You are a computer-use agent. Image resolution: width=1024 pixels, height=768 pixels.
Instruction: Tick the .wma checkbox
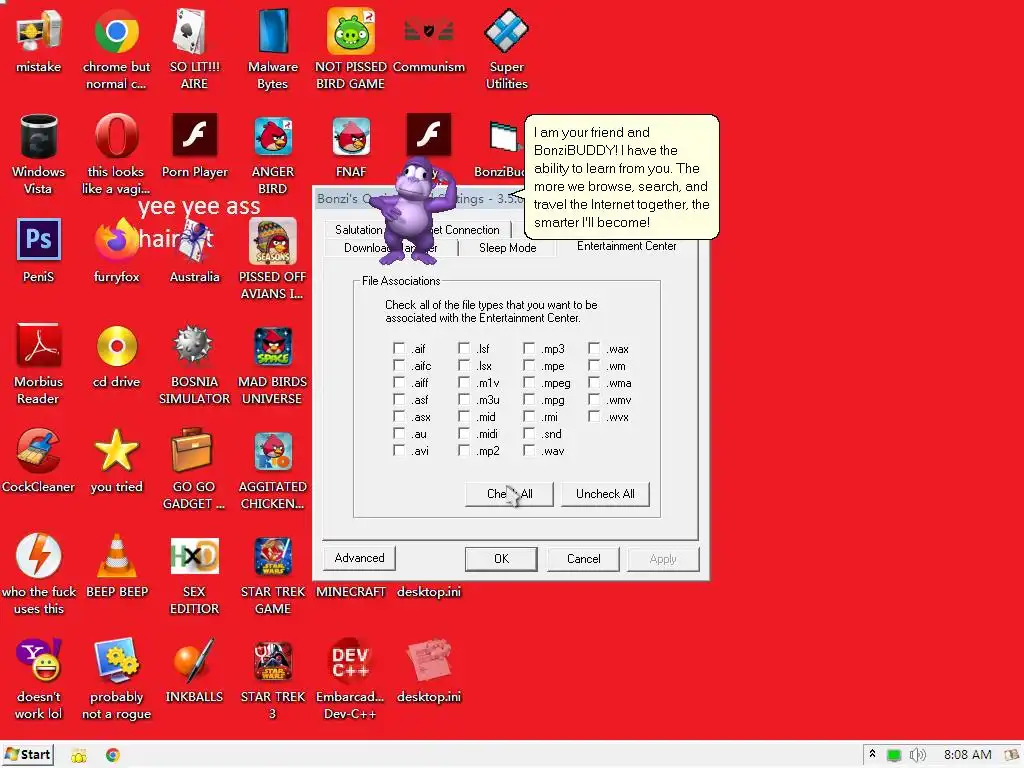tap(594, 382)
